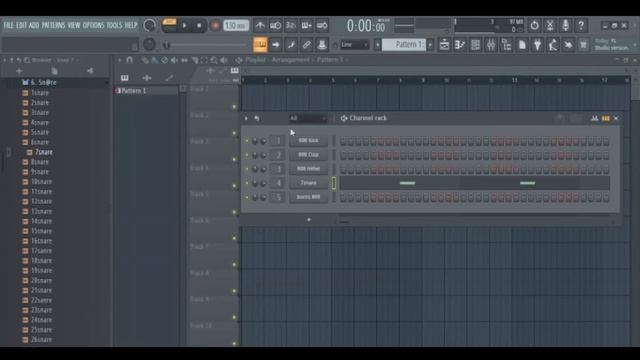Toggle pattern/song mode switch
This screenshot has height=360, width=640.
pos(169,25)
